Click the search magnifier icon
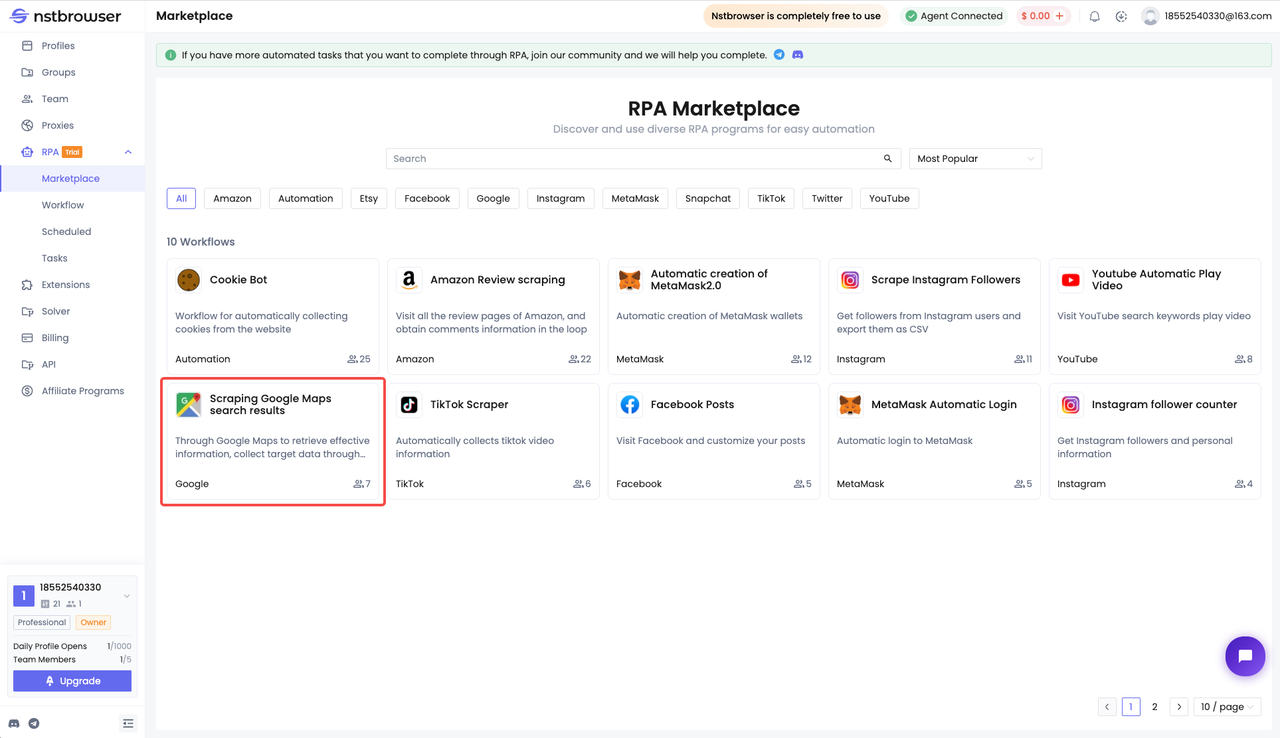Screen dimensions: 1280x738 pos(888,158)
